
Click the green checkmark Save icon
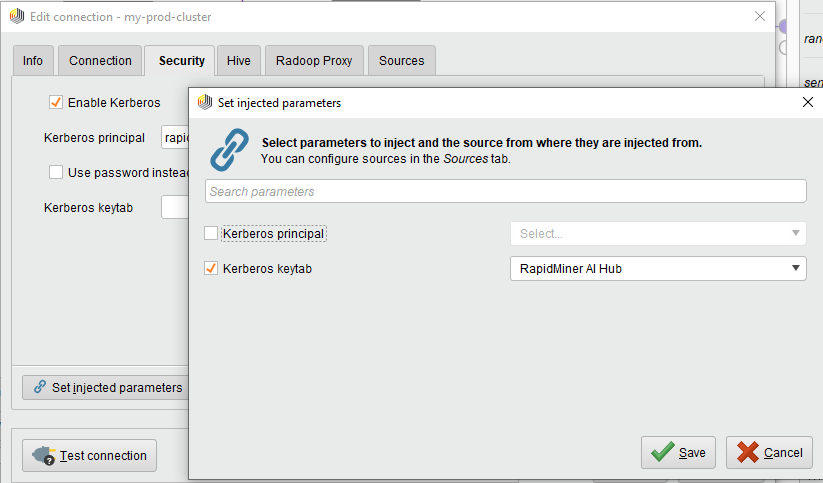[x=661, y=452]
